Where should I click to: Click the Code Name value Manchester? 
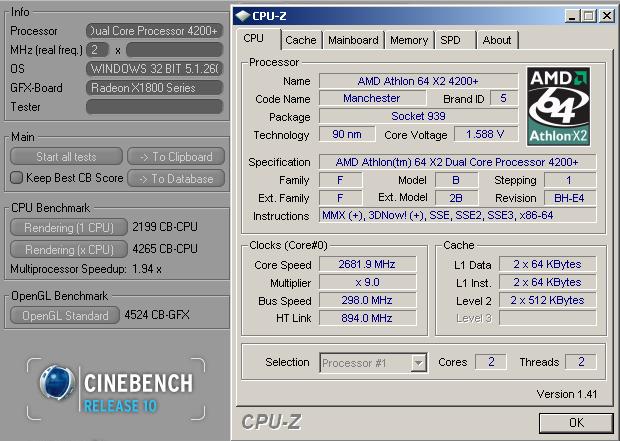pyautogui.click(x=372, y=98)
